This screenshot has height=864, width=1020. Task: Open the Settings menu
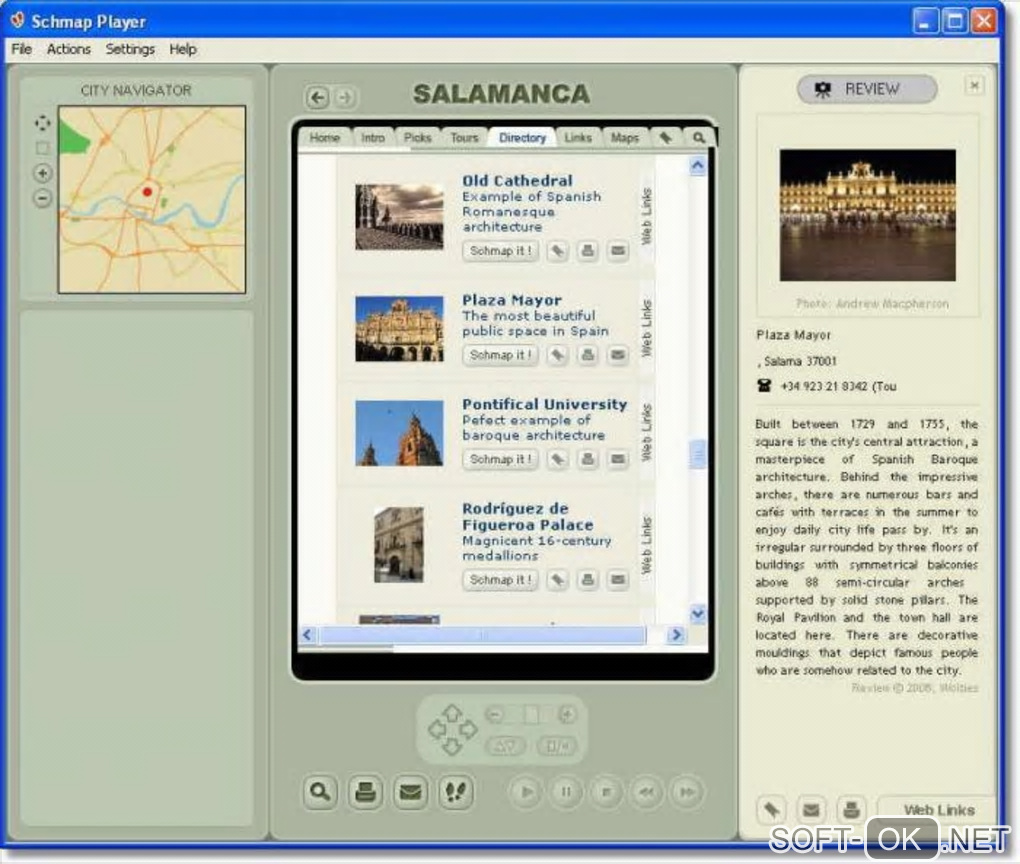click(130, 49)
